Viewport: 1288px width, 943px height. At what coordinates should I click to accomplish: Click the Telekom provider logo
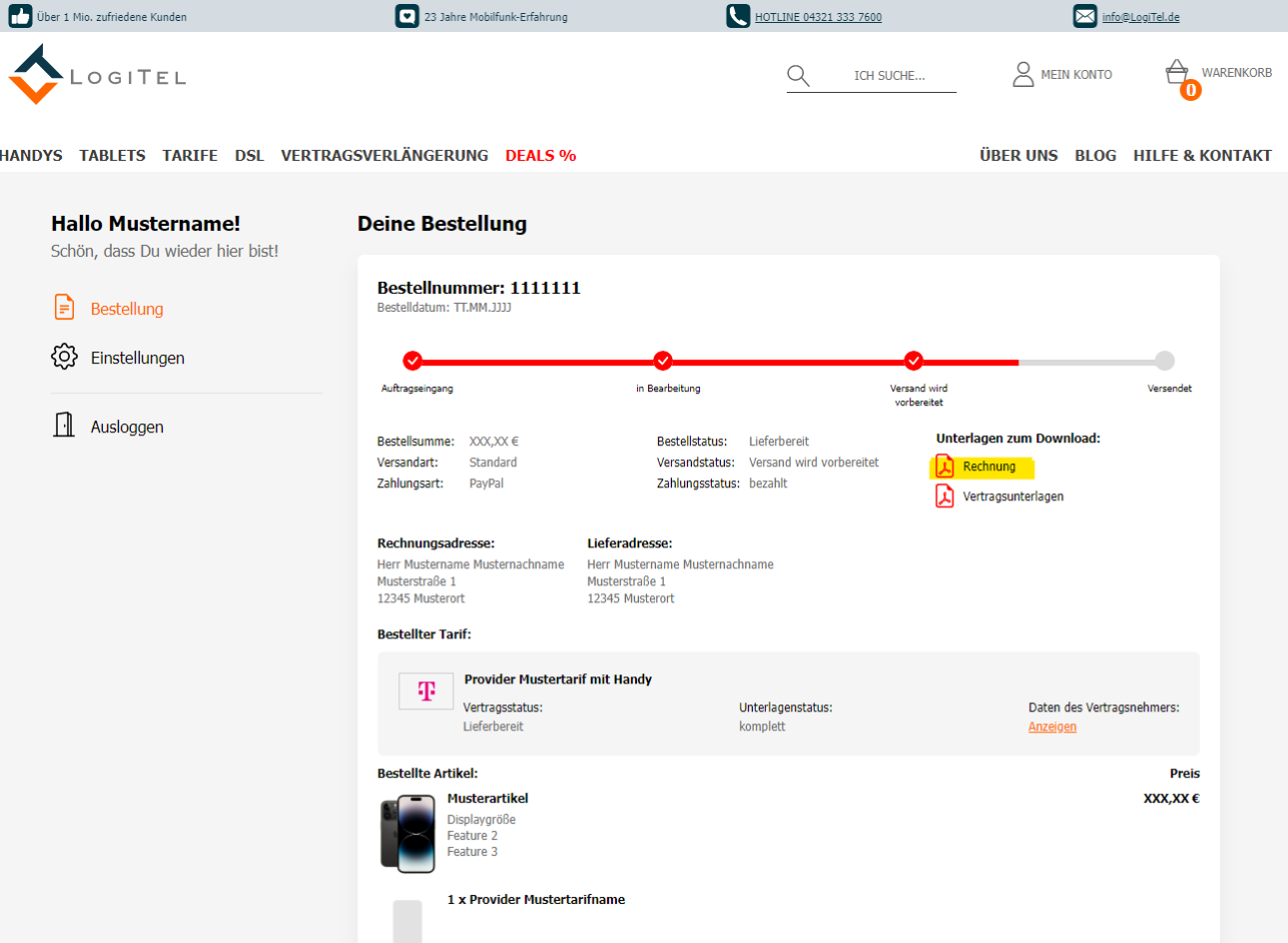pos(425,690)
